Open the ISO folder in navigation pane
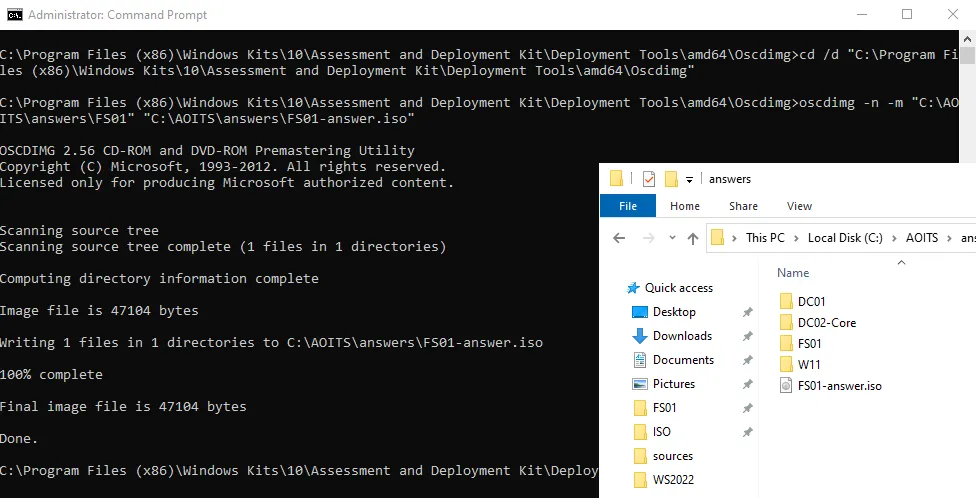Viewport: 976px width, 498px height. pyautogui.click(x=662, y=431)
